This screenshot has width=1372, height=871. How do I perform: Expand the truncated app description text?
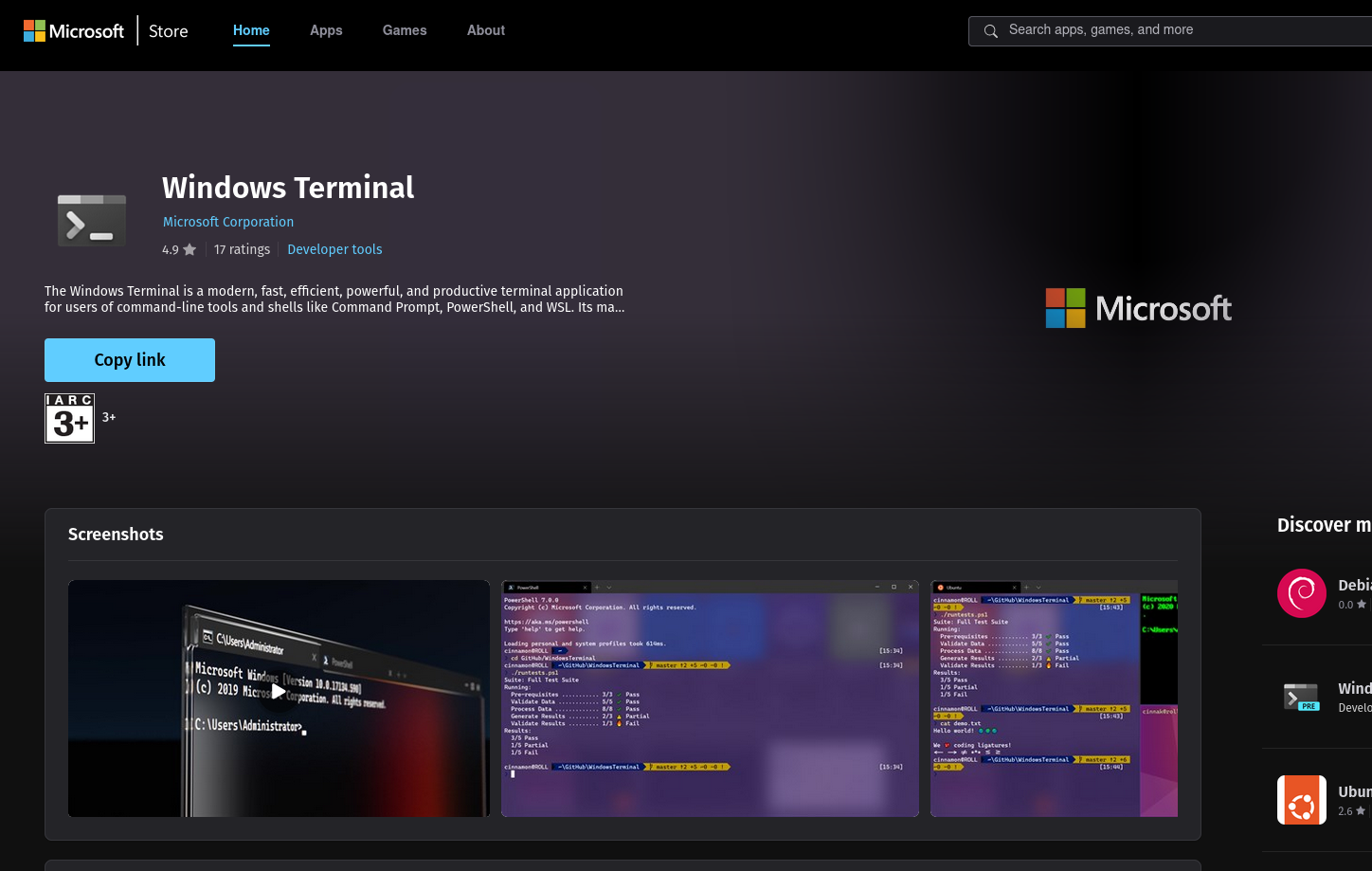tap(334, 299)
